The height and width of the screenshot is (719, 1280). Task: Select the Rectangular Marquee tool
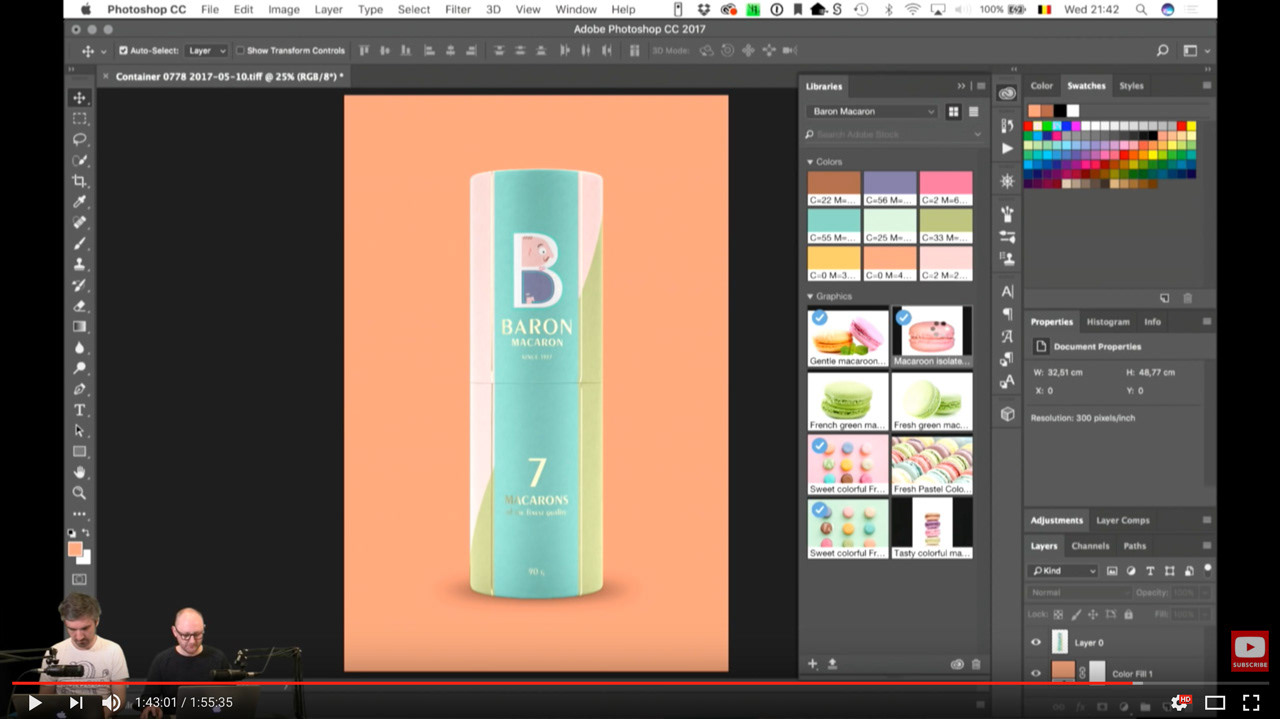(x=79, y=119)
